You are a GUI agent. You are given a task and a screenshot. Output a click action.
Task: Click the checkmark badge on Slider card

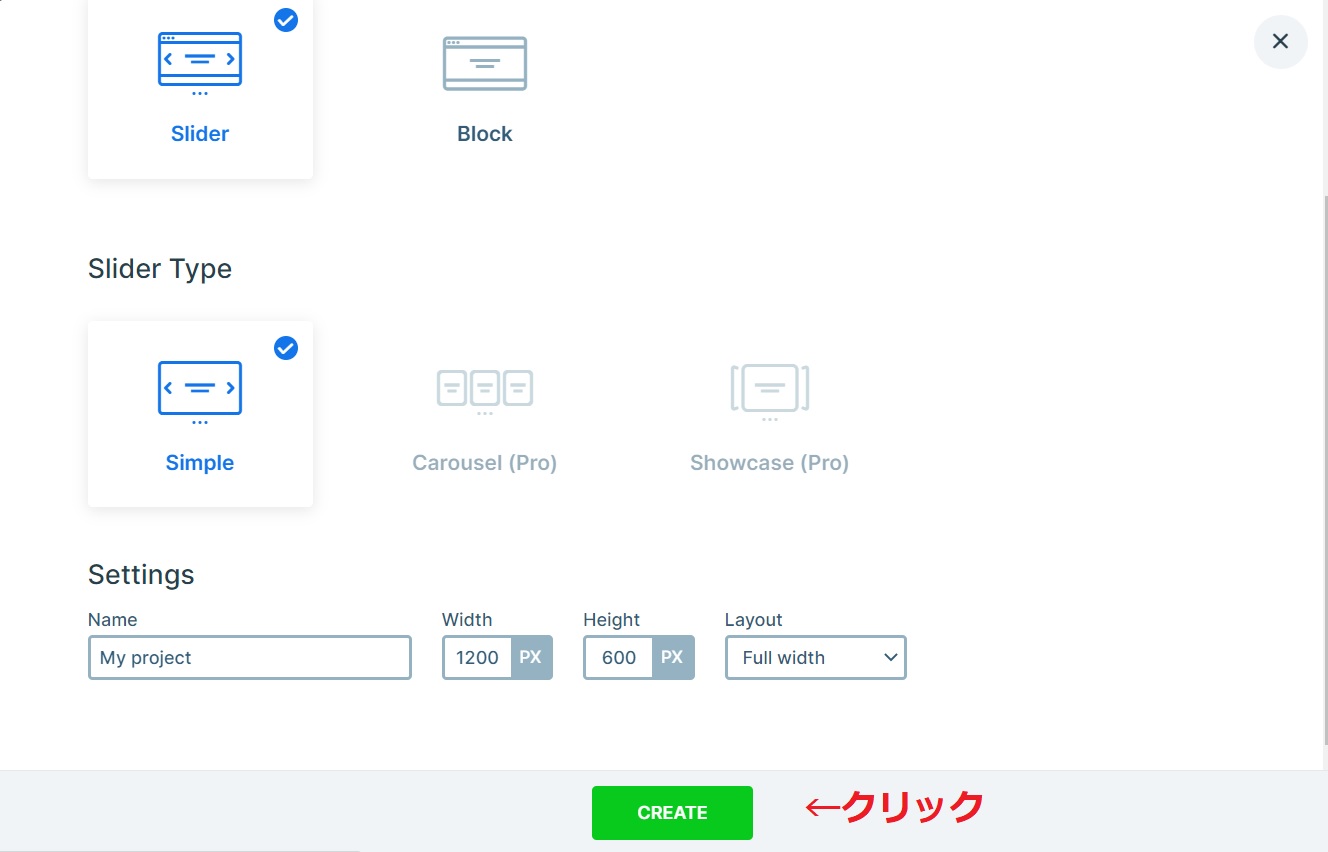pos(286,20)
